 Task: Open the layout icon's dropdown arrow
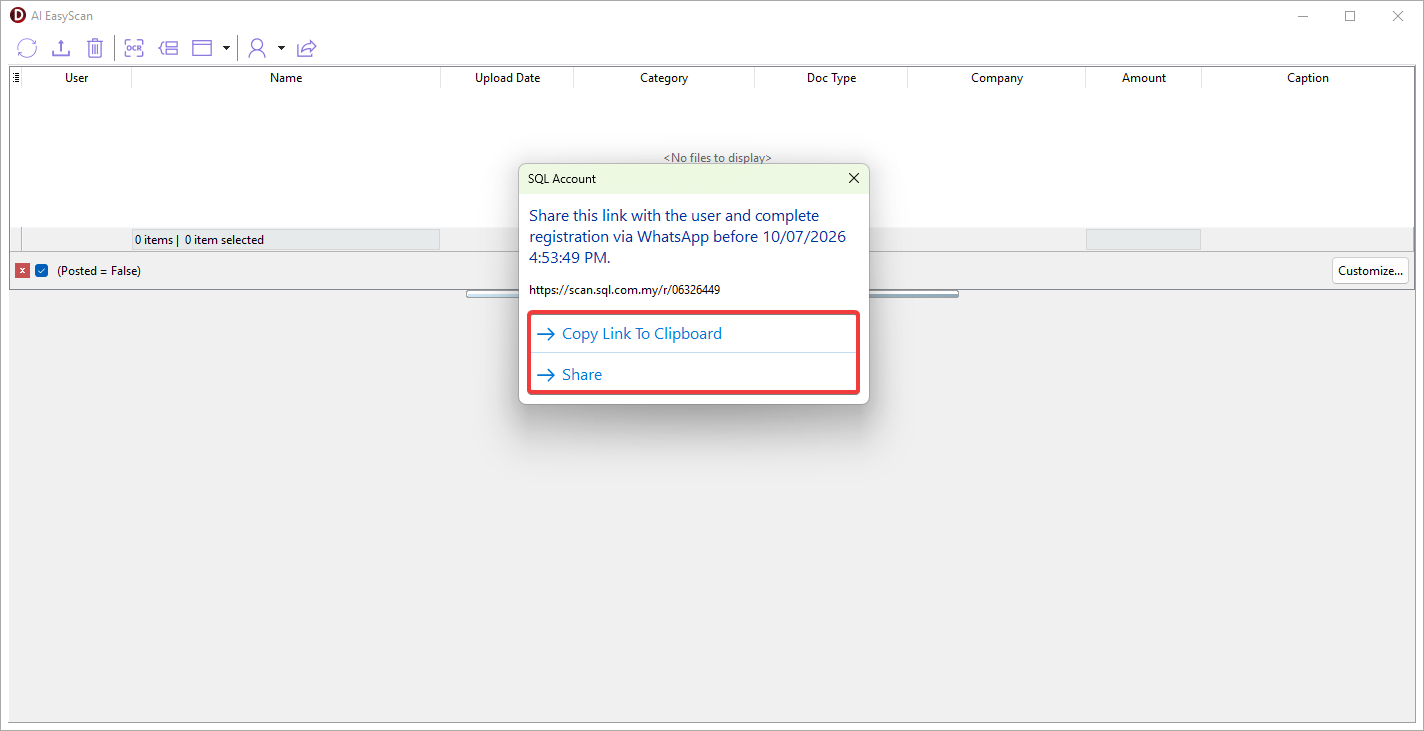227,48
